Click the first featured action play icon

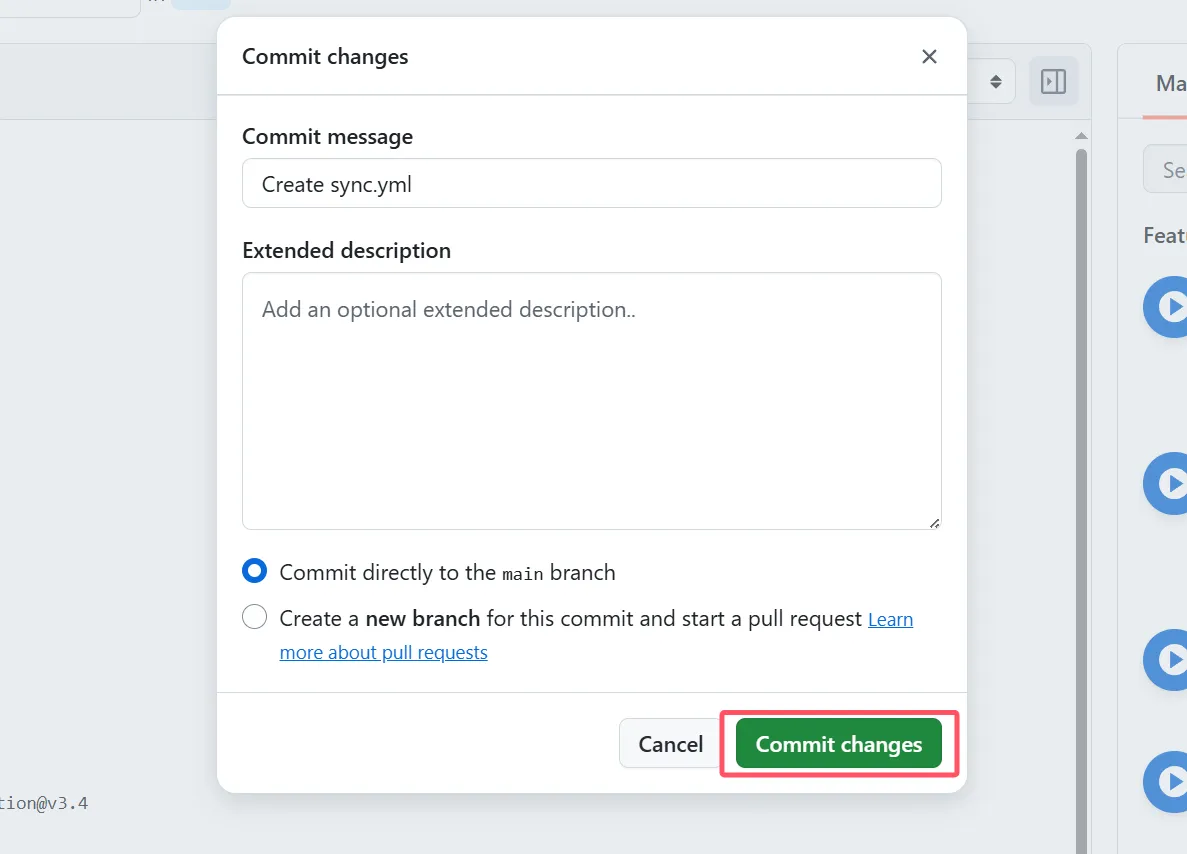1169,306
